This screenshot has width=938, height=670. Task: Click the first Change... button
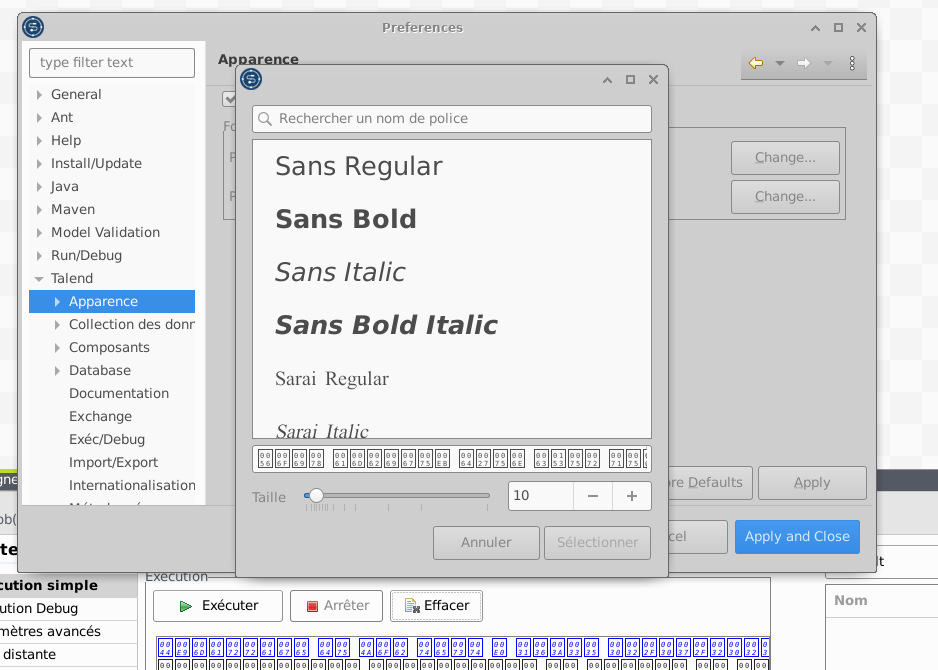coord(785,158)
